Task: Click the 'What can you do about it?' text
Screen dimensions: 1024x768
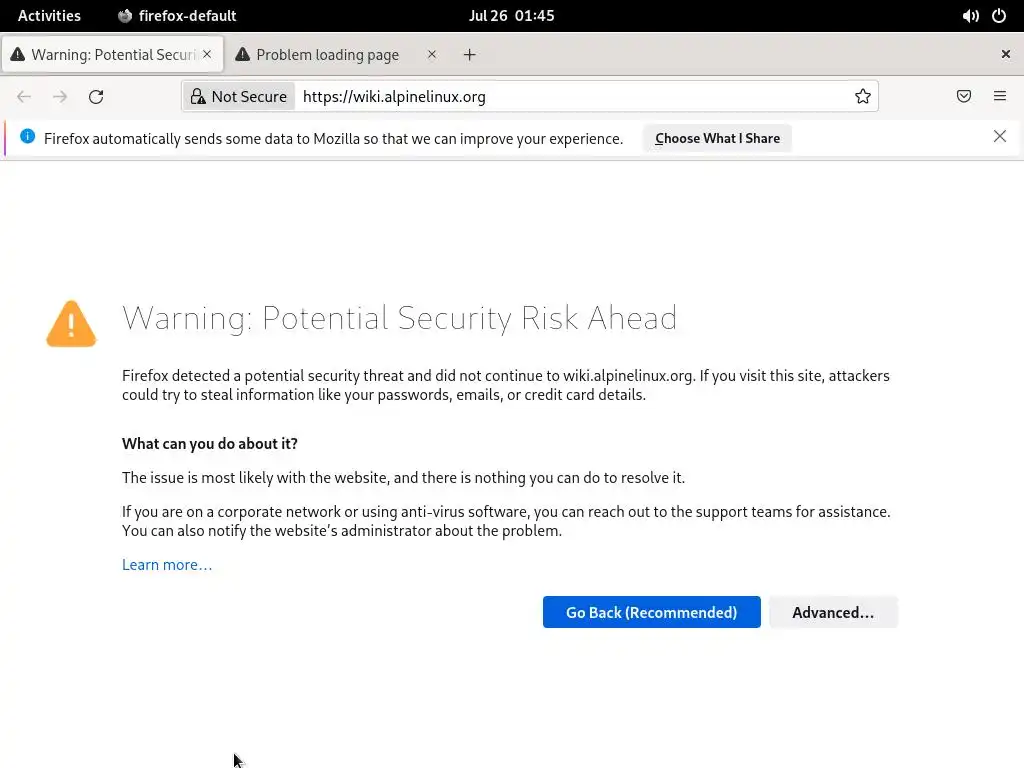Action: [x=210, y=444]
